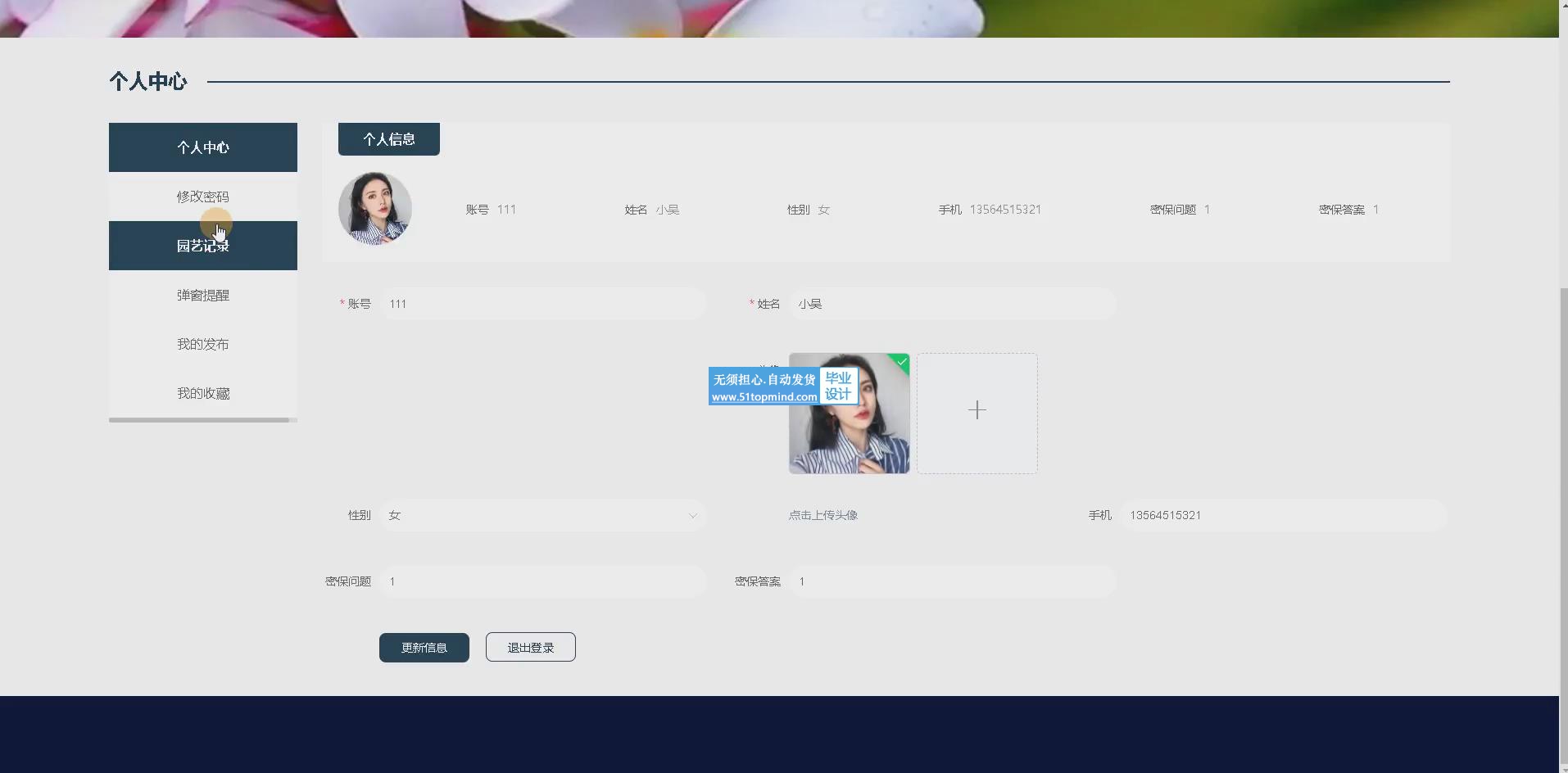Click the uploaded avatar image thumbnail
This screenshot has height=773, width=1568.
point(849,414)
